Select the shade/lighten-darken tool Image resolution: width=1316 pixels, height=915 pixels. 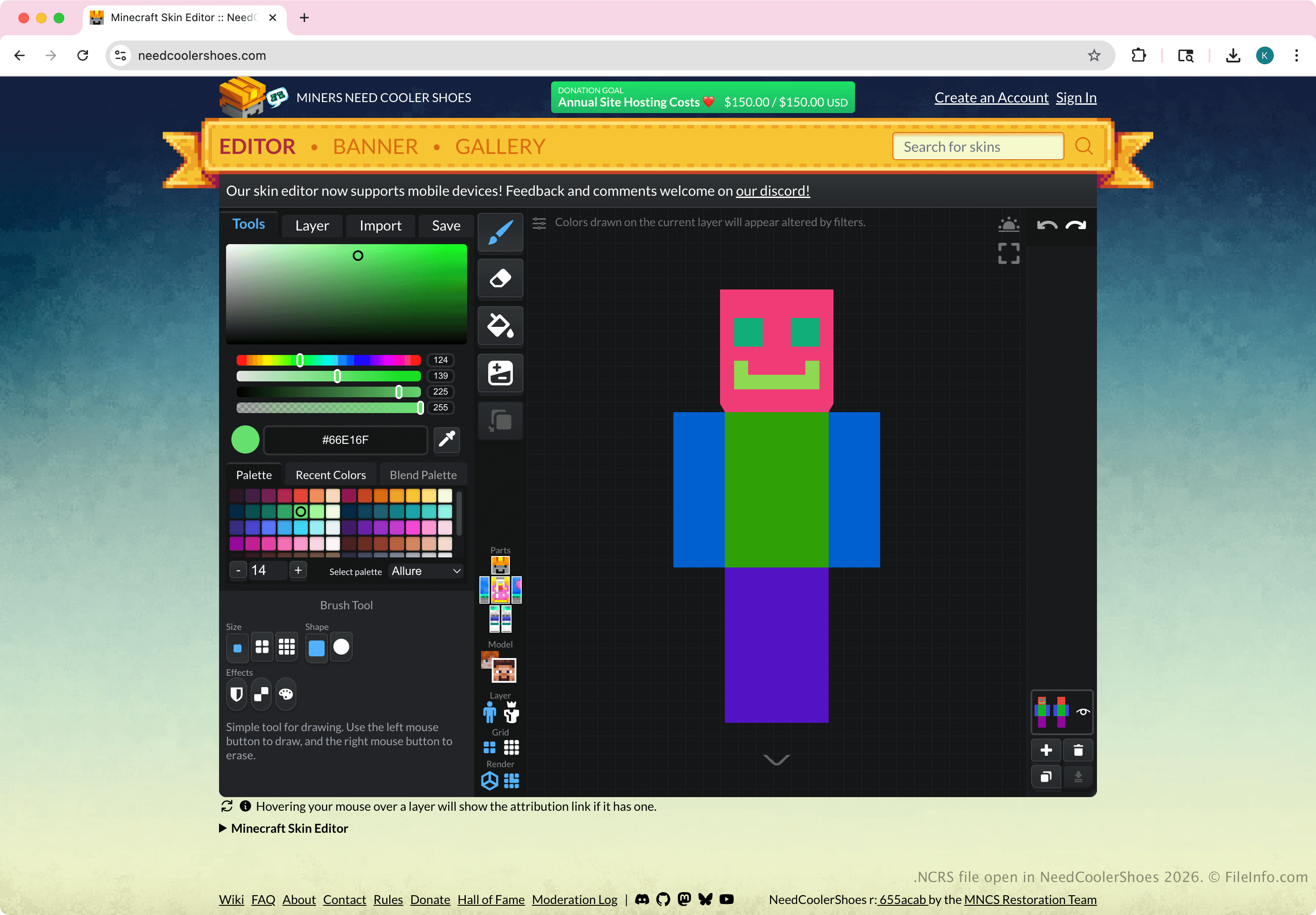click(x=500, y=373)
